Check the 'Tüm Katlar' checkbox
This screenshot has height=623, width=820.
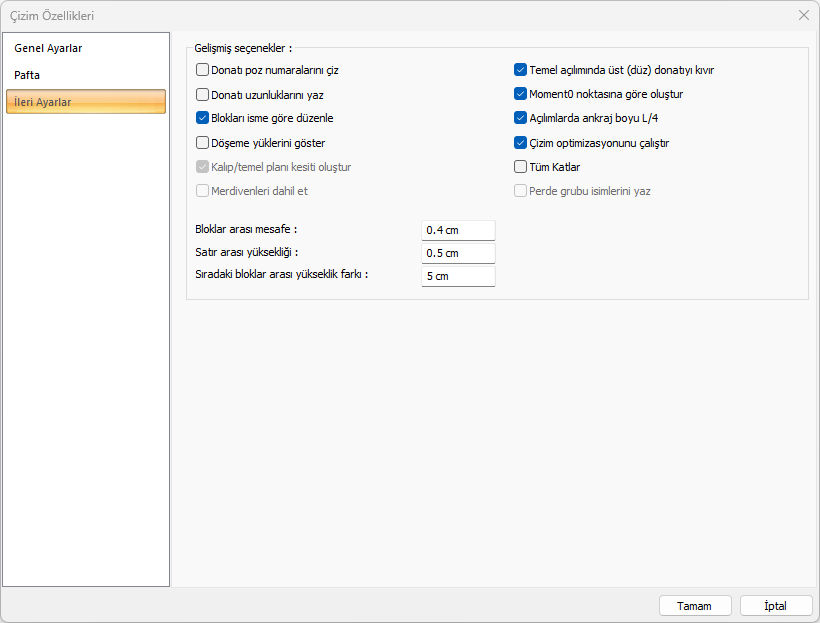pyautogui.click(x=520, y=167)
